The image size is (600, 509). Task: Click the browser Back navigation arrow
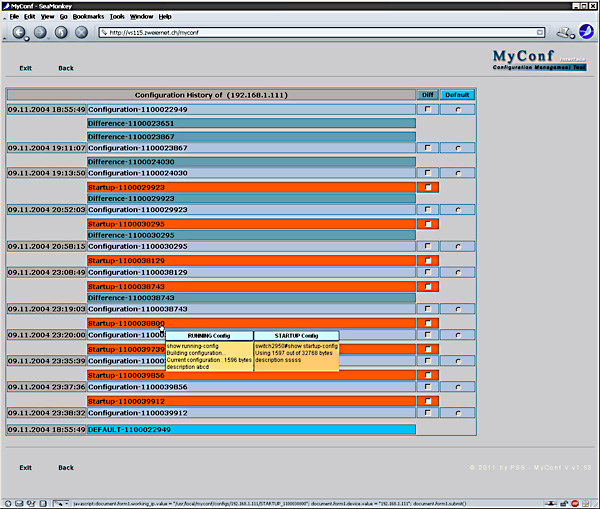pyautogui.click(x=19, y=33)
